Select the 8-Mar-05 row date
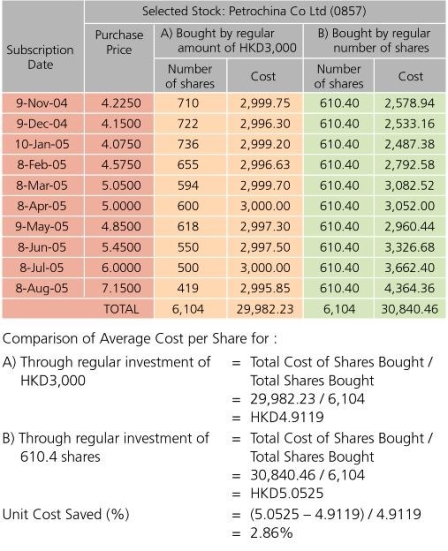Screen dimensions: 448x551 point(42,185)
